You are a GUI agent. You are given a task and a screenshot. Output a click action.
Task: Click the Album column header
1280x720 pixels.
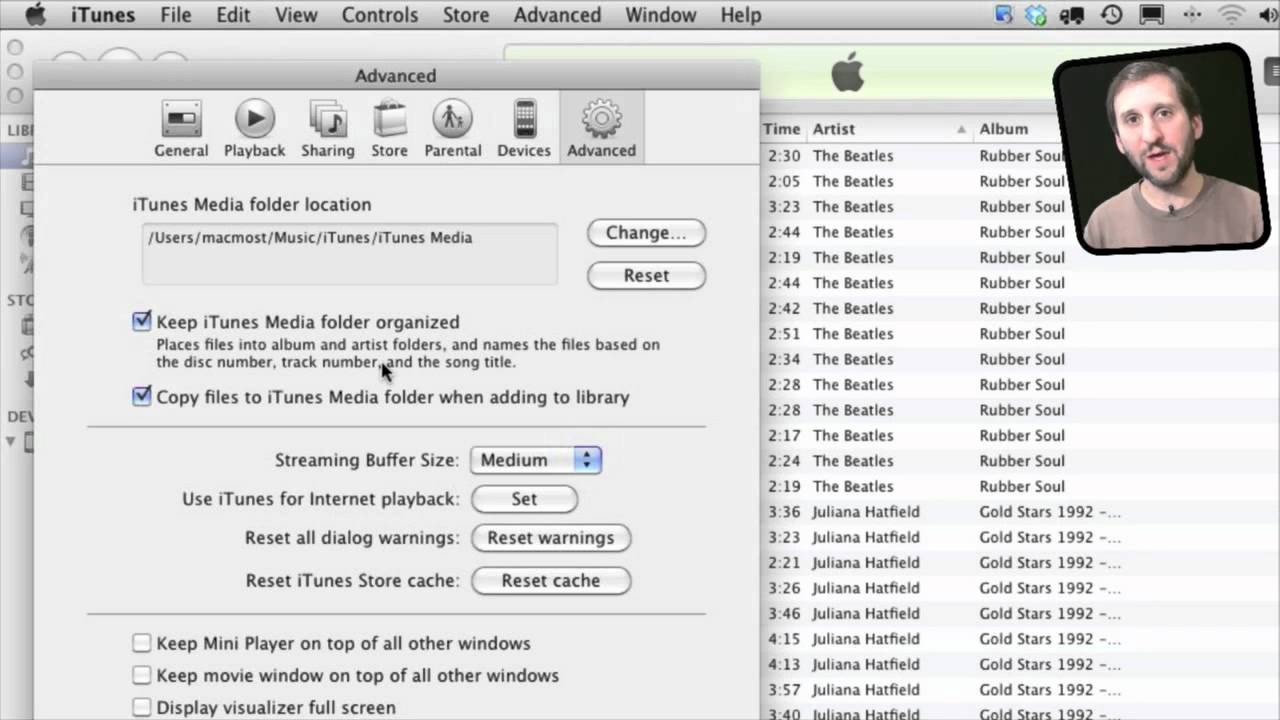(x=1003, y=129)
